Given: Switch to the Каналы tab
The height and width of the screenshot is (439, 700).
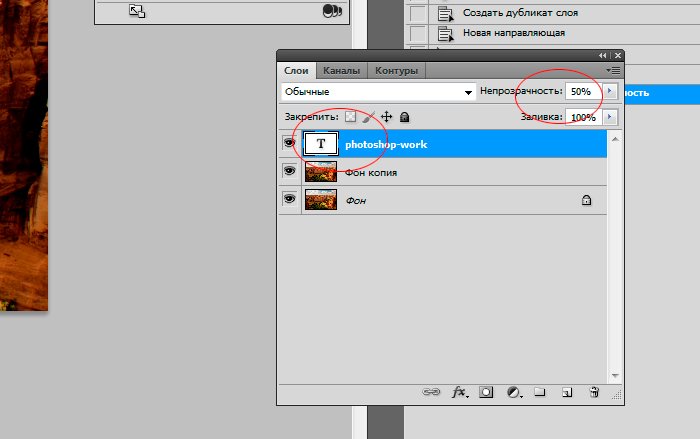Looking at the screenshot, I should tap(342, 71).
